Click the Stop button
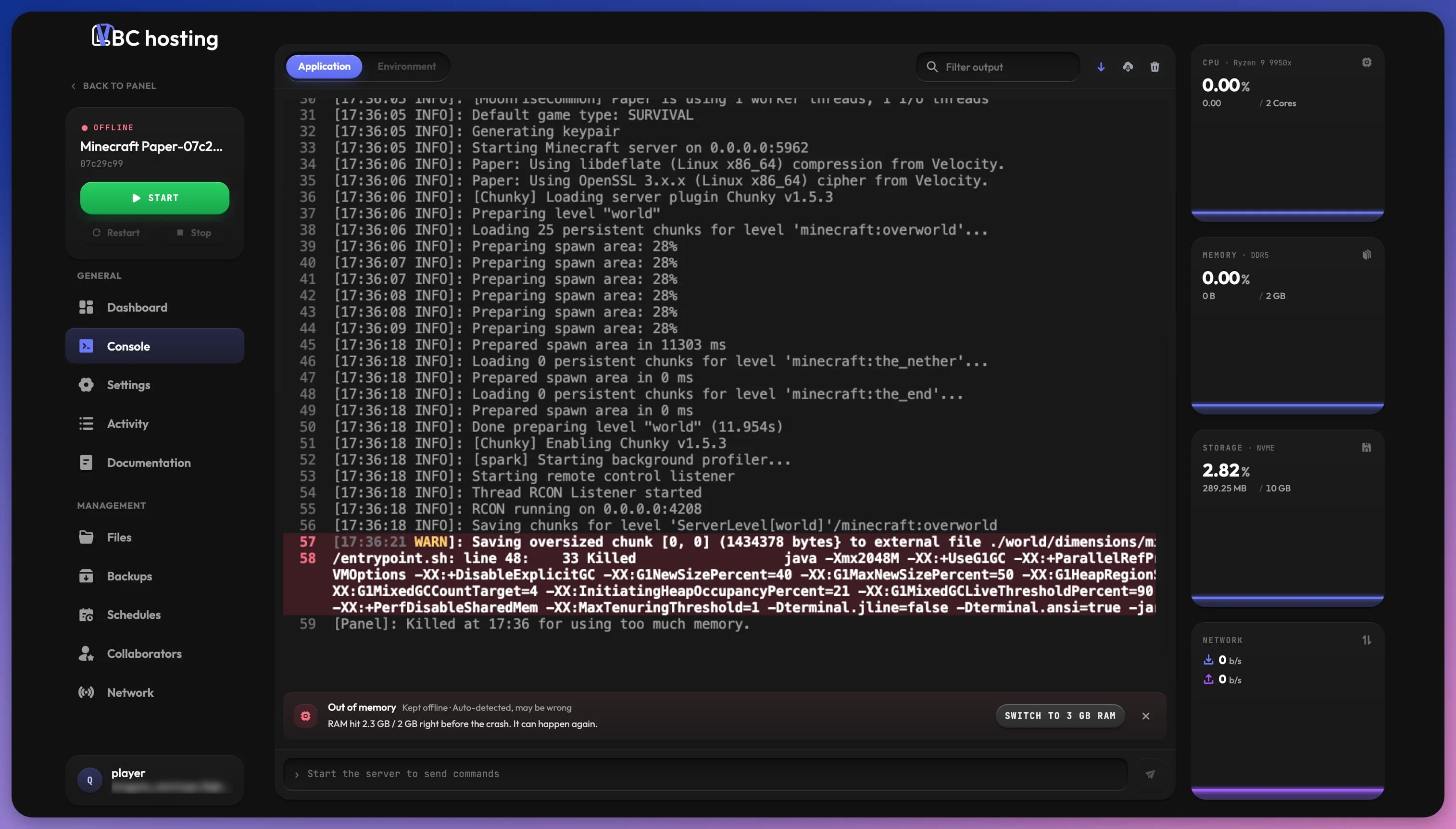The height and width of the screenshot is (829, 1456). [x=194, y=233]
